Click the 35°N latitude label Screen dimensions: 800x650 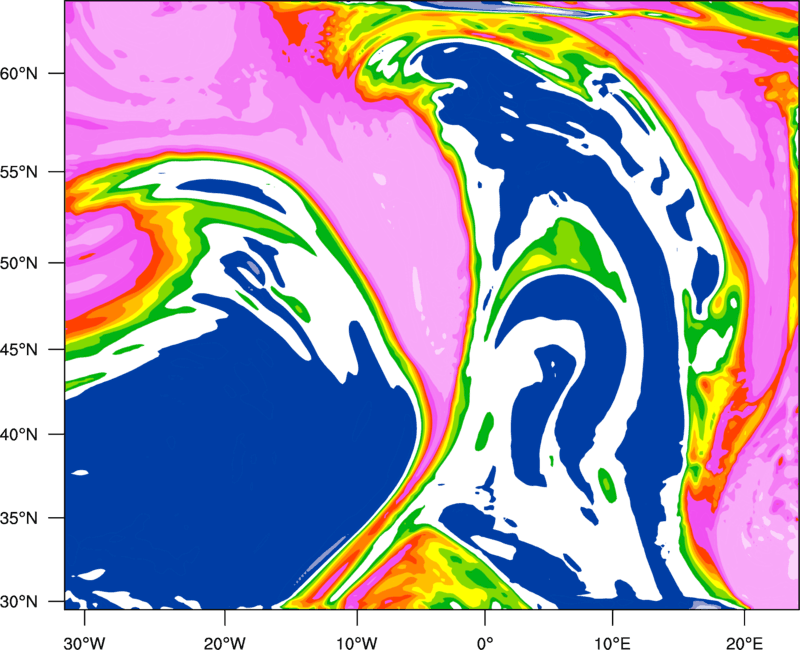point(19,518)
